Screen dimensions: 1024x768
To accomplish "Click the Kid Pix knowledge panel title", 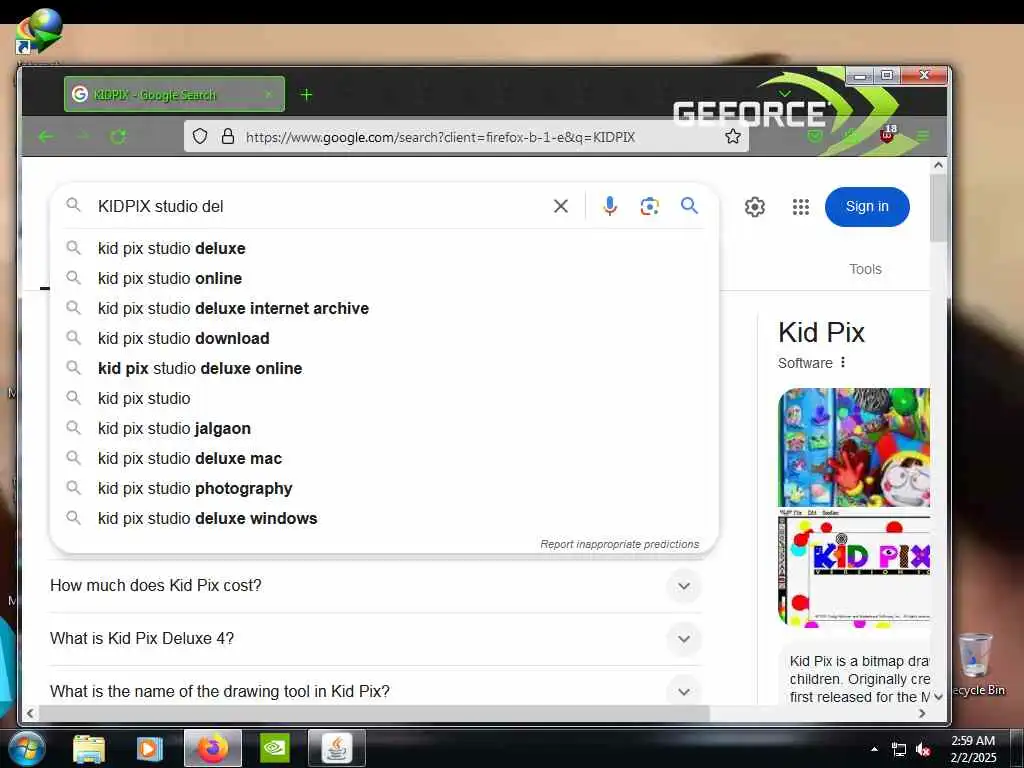I will 821,332.
